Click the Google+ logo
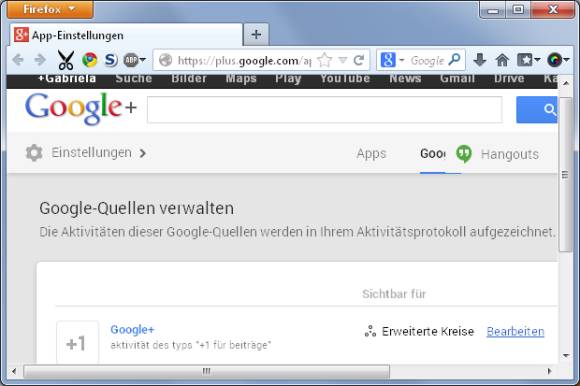The width and height of the screenshot is (580, 386). click(x=81, y=108)
